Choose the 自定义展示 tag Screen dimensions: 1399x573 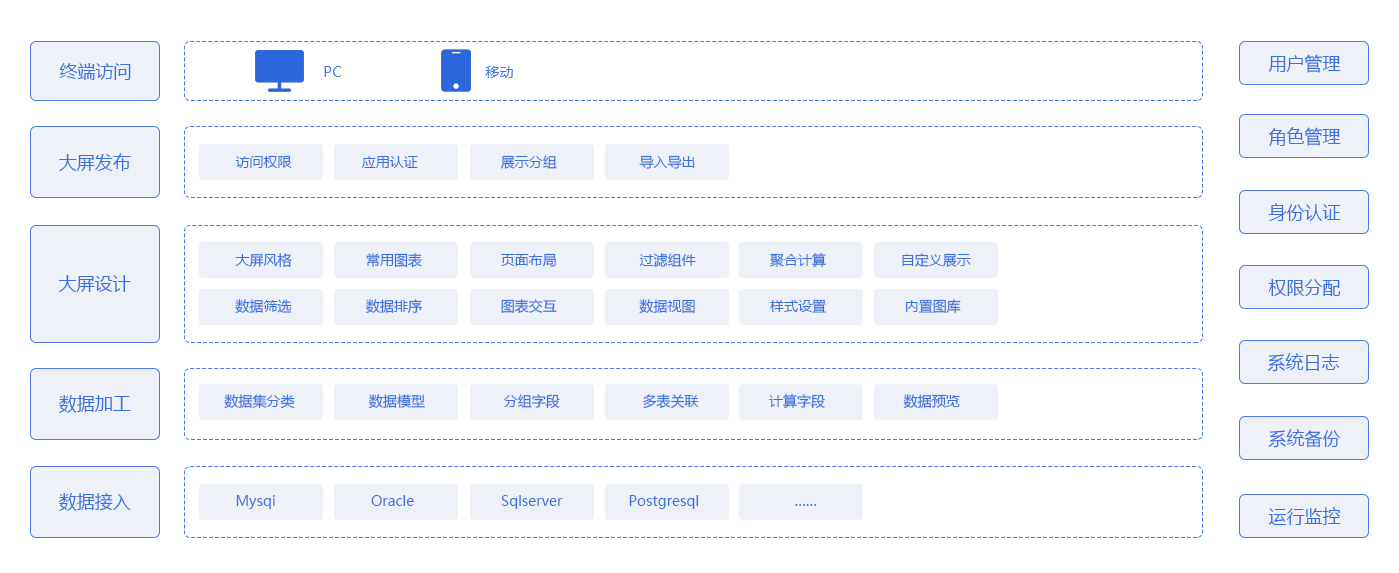pos(936,260)
